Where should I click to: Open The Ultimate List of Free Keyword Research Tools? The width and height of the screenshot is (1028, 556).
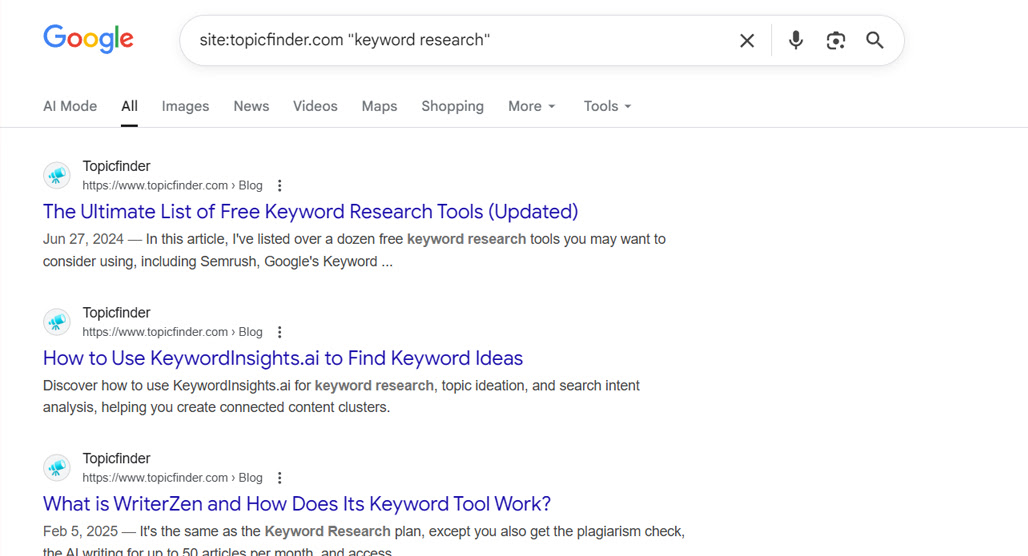pos(311,212)
